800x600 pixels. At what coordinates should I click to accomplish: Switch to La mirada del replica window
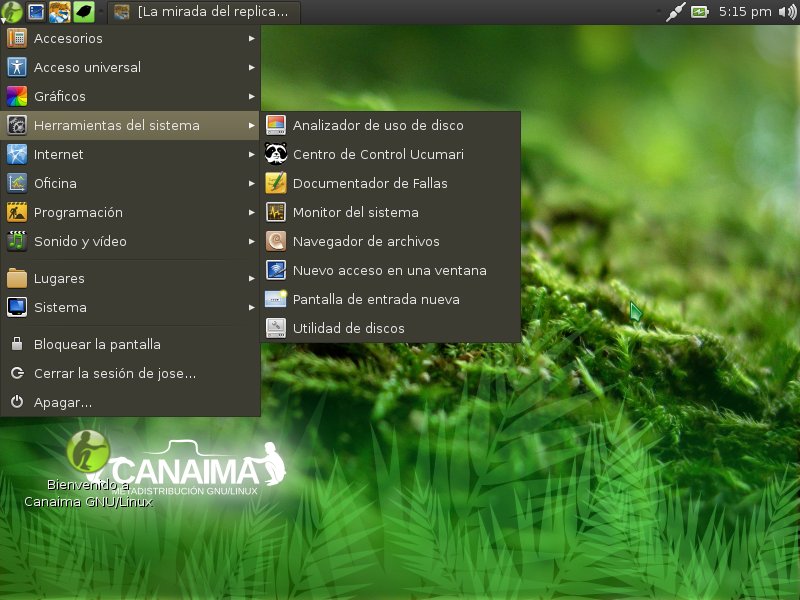tap(205, 12)
